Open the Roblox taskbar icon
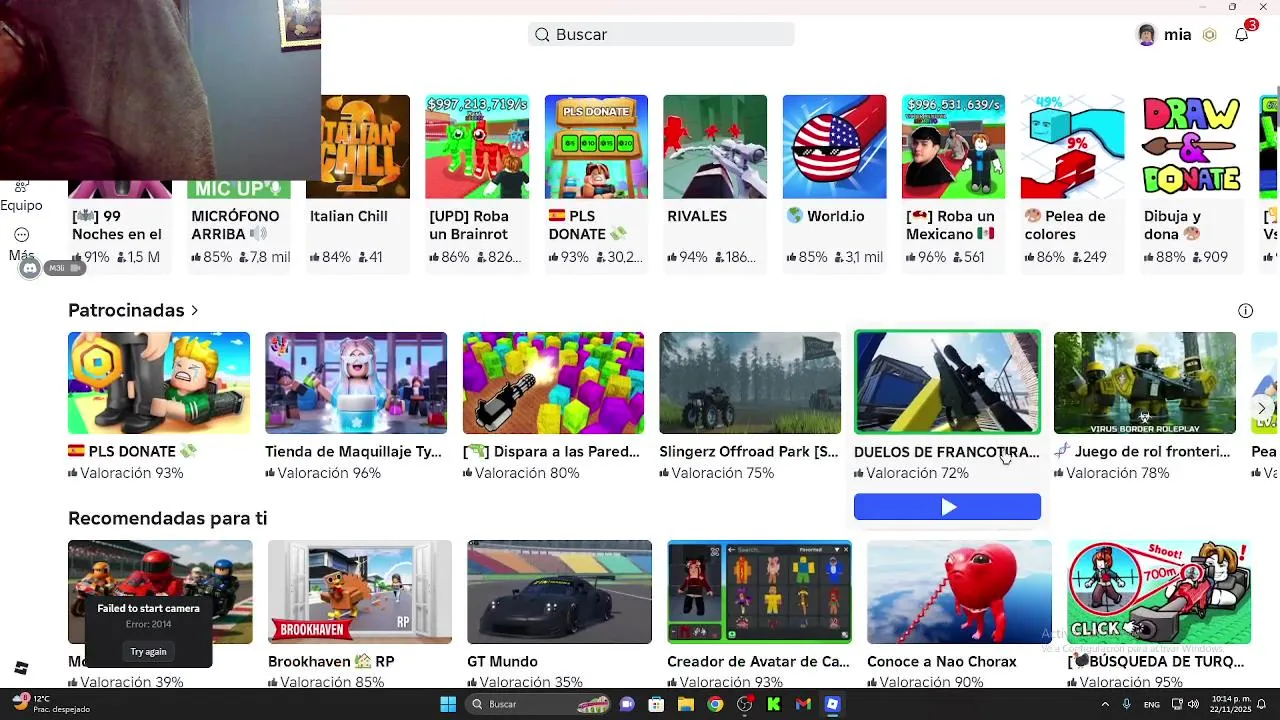 (x=832, y=704)
